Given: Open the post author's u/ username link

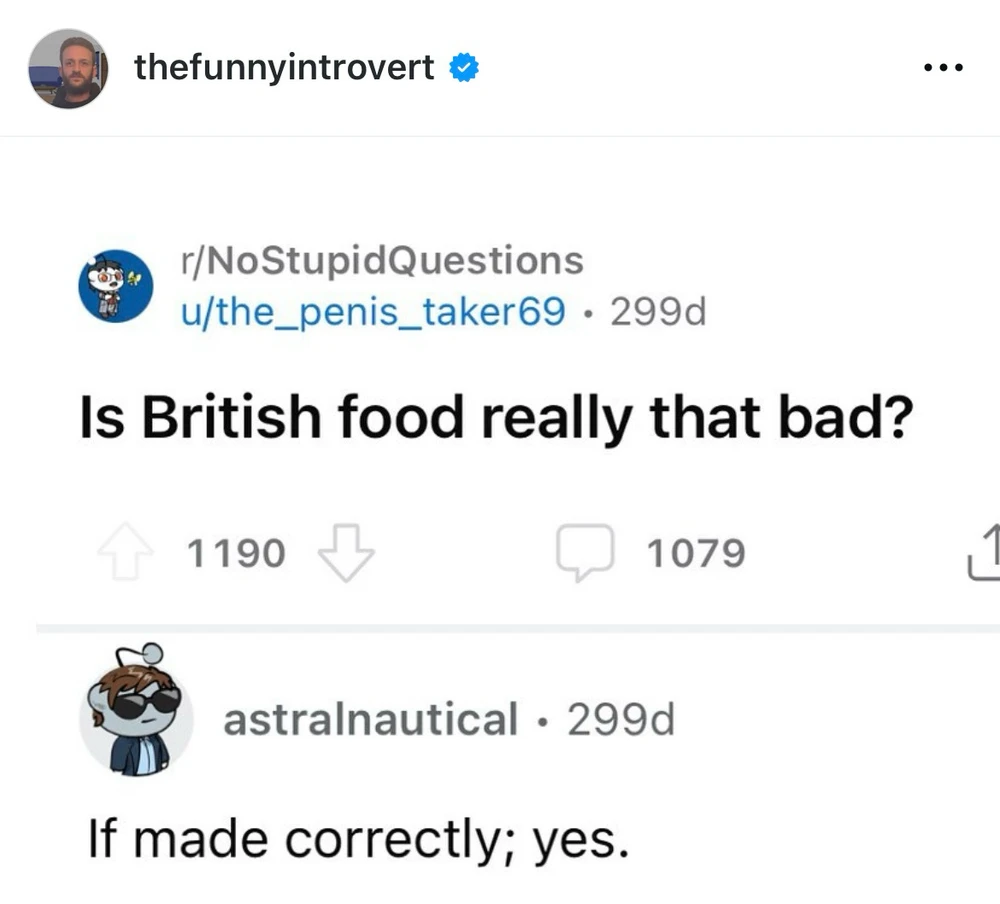Looking at the screenshot, I should coord(372,312).
